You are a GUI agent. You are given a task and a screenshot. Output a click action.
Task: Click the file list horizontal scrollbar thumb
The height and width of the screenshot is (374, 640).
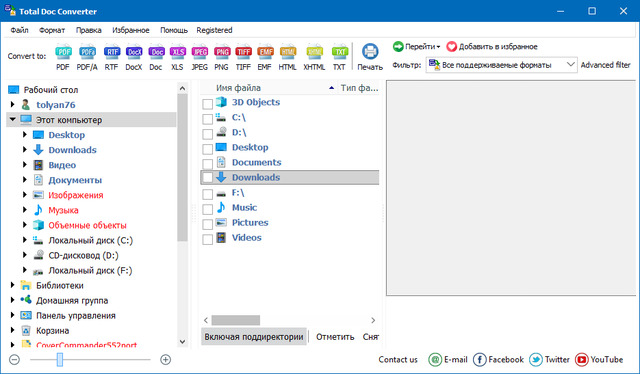coord(236,320)
